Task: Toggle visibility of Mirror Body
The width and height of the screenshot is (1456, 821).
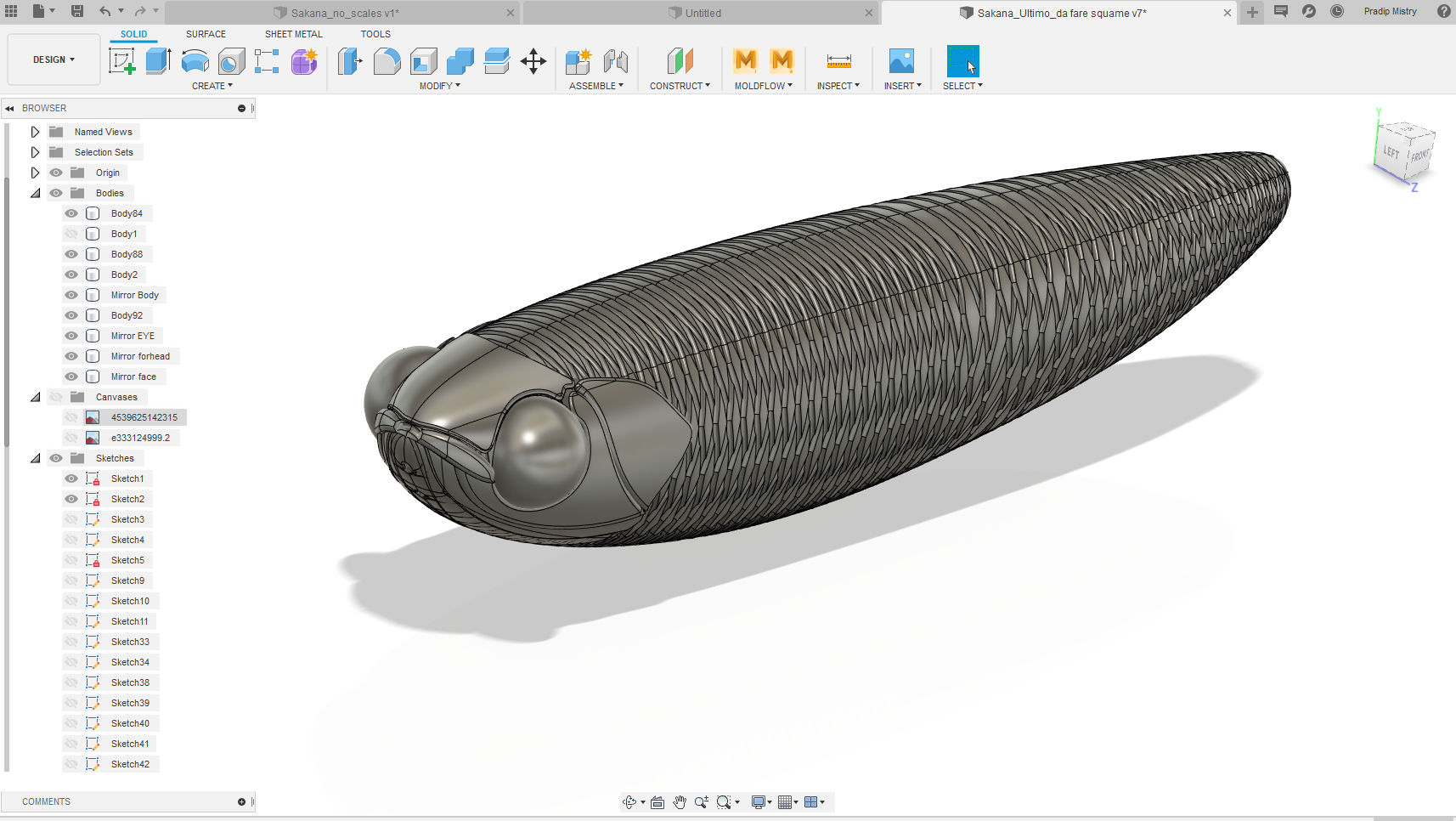Action: tap(71, 295)
